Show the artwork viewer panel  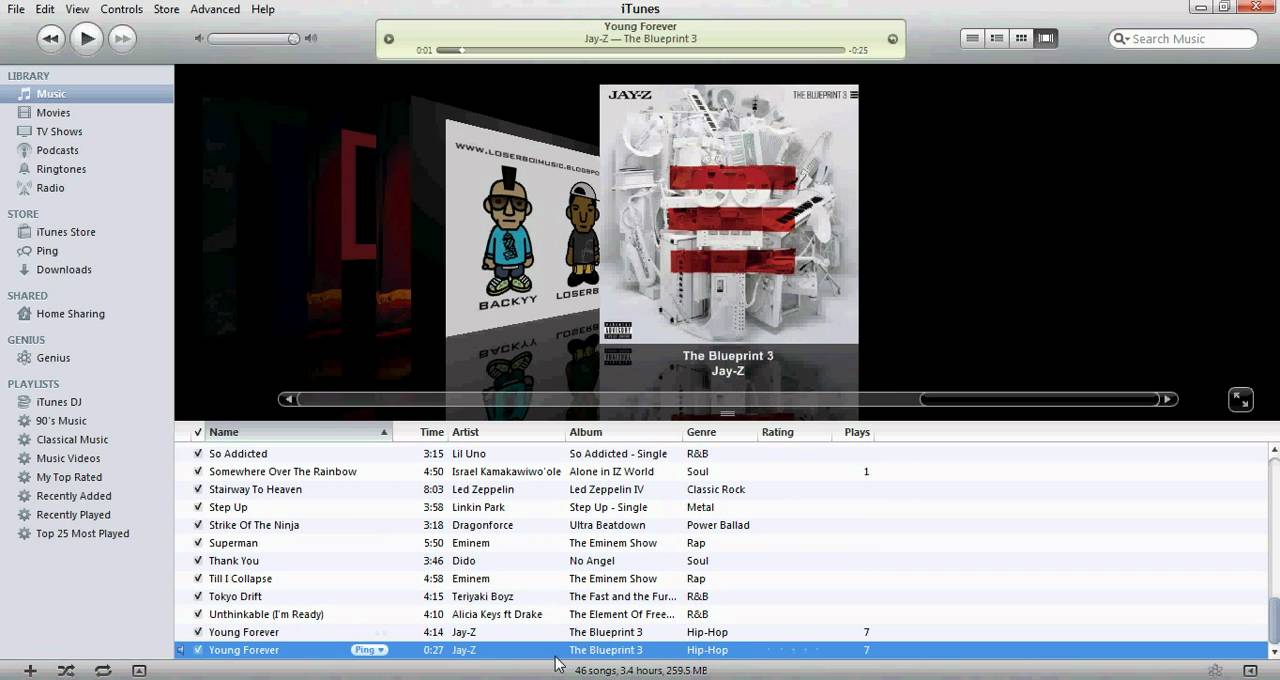click(139, 671)
